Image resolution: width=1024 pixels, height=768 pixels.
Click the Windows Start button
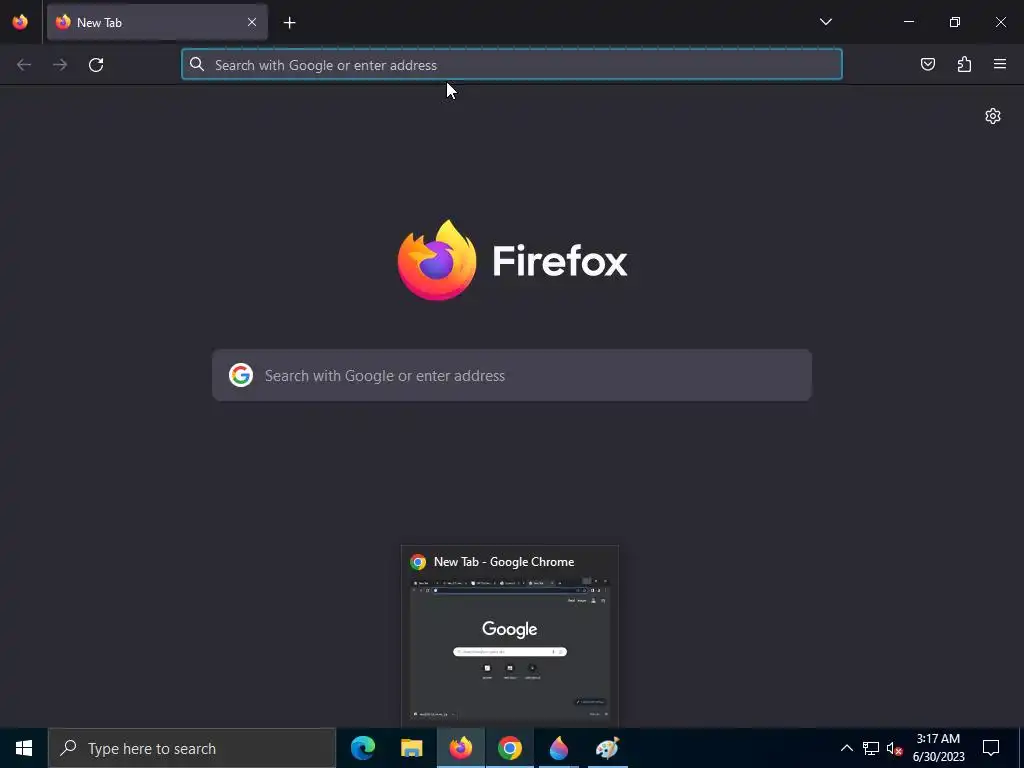[24, 748]
